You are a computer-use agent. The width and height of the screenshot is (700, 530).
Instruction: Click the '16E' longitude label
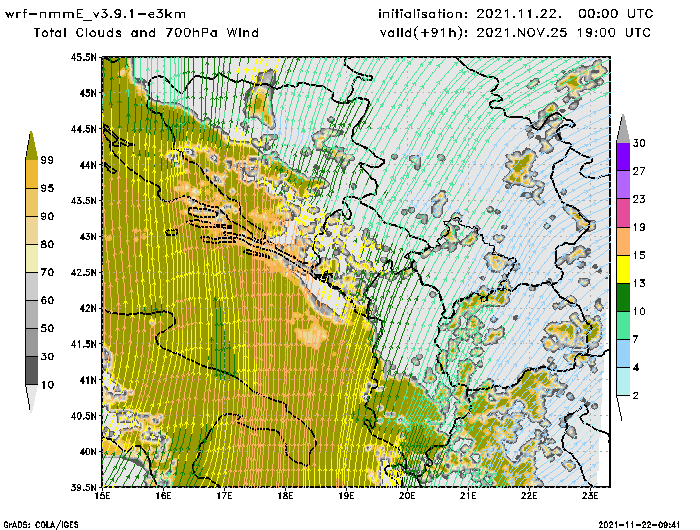click(163, 496)
